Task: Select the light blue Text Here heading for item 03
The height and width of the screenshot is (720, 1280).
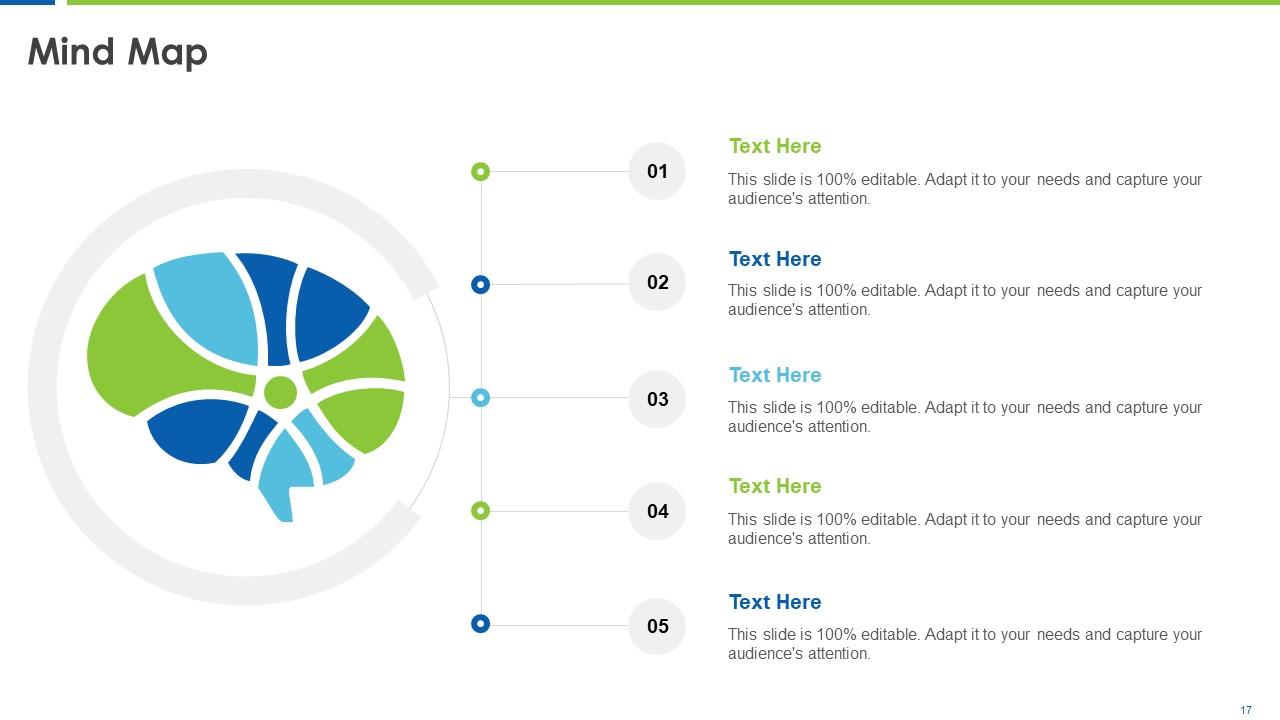Action: click(x=775, y=375)
